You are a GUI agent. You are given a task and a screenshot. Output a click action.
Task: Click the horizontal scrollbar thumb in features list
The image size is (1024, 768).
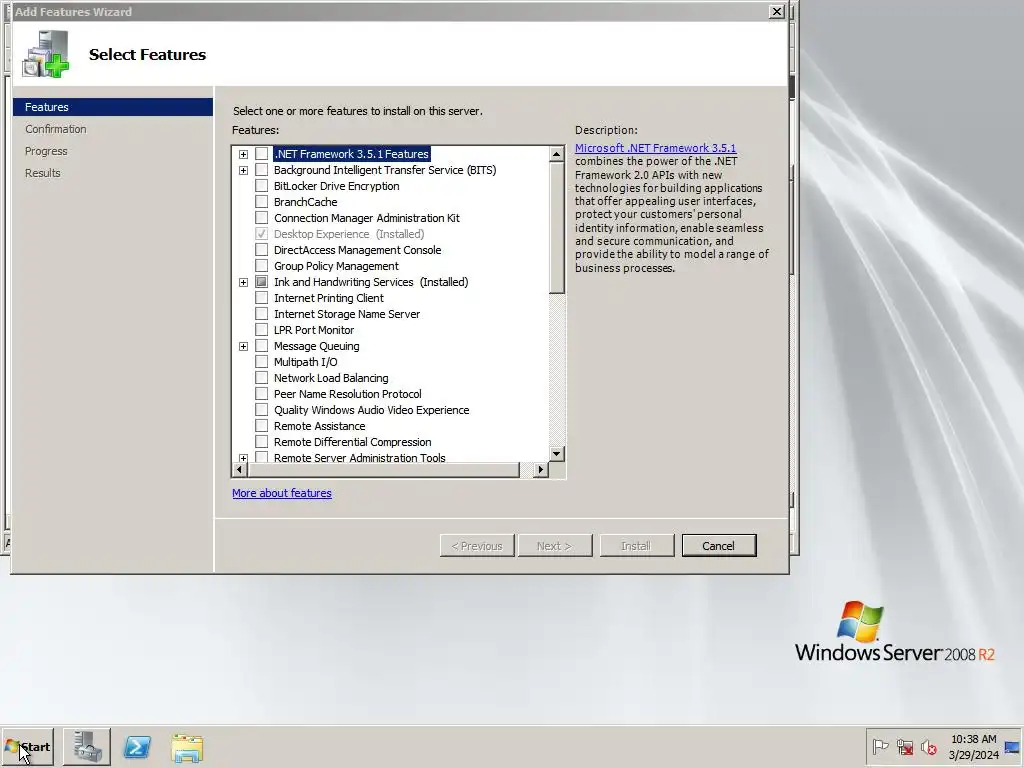pyautogui.click(x=383, y=470)
